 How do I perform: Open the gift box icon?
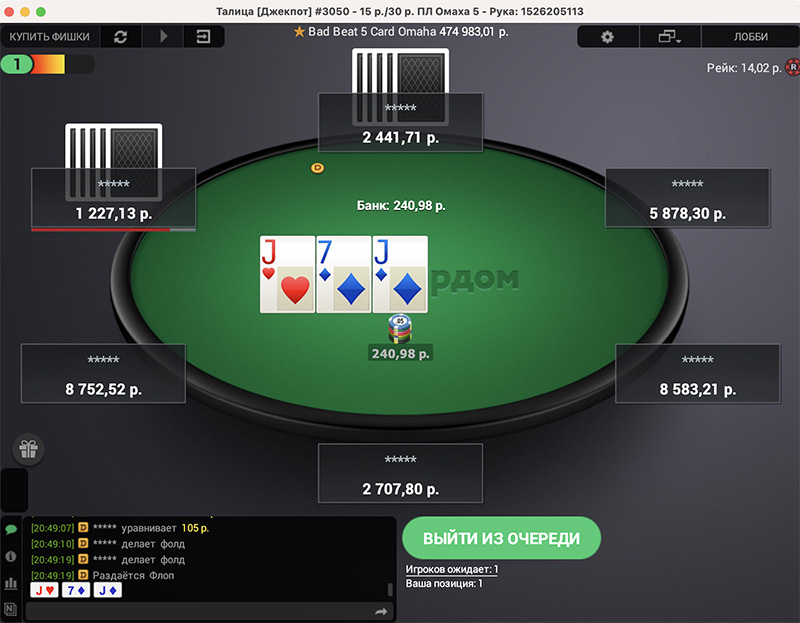[29, 450]
